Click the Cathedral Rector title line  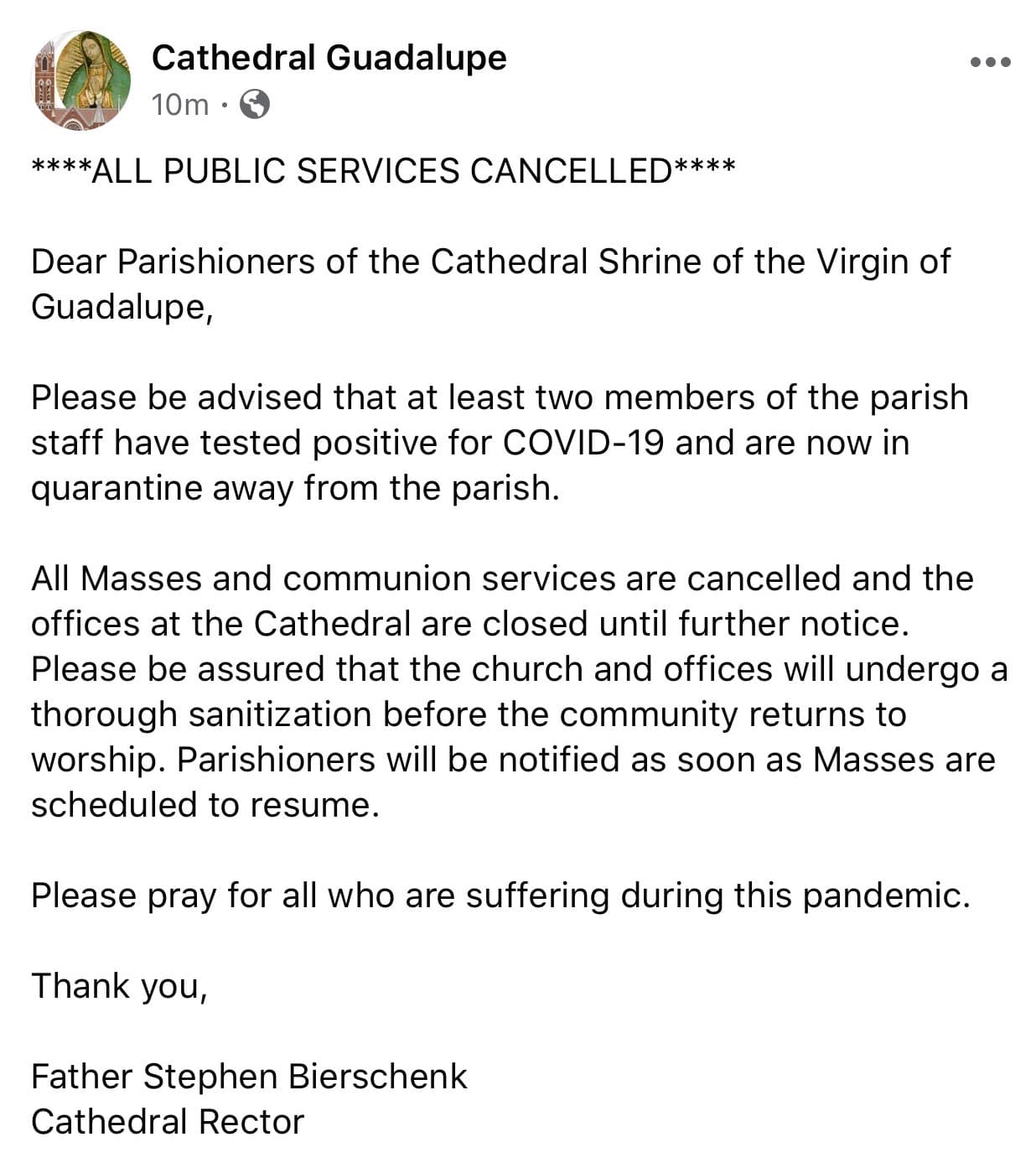click(x=168, y=1122)
